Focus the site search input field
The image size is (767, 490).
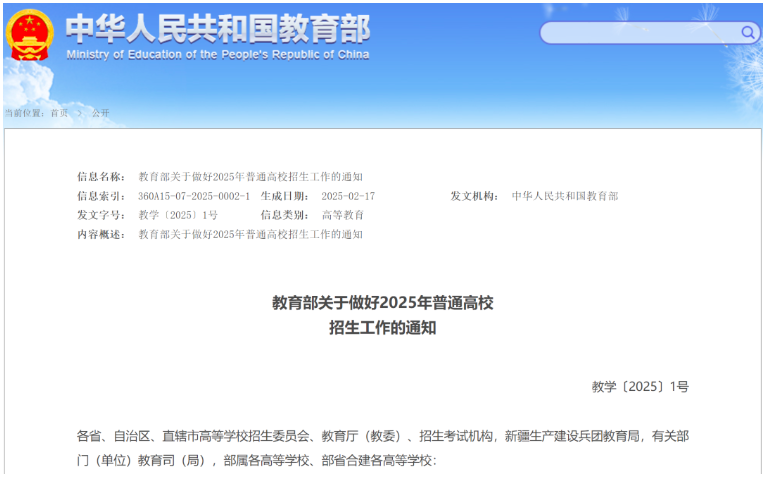[650, 33]
